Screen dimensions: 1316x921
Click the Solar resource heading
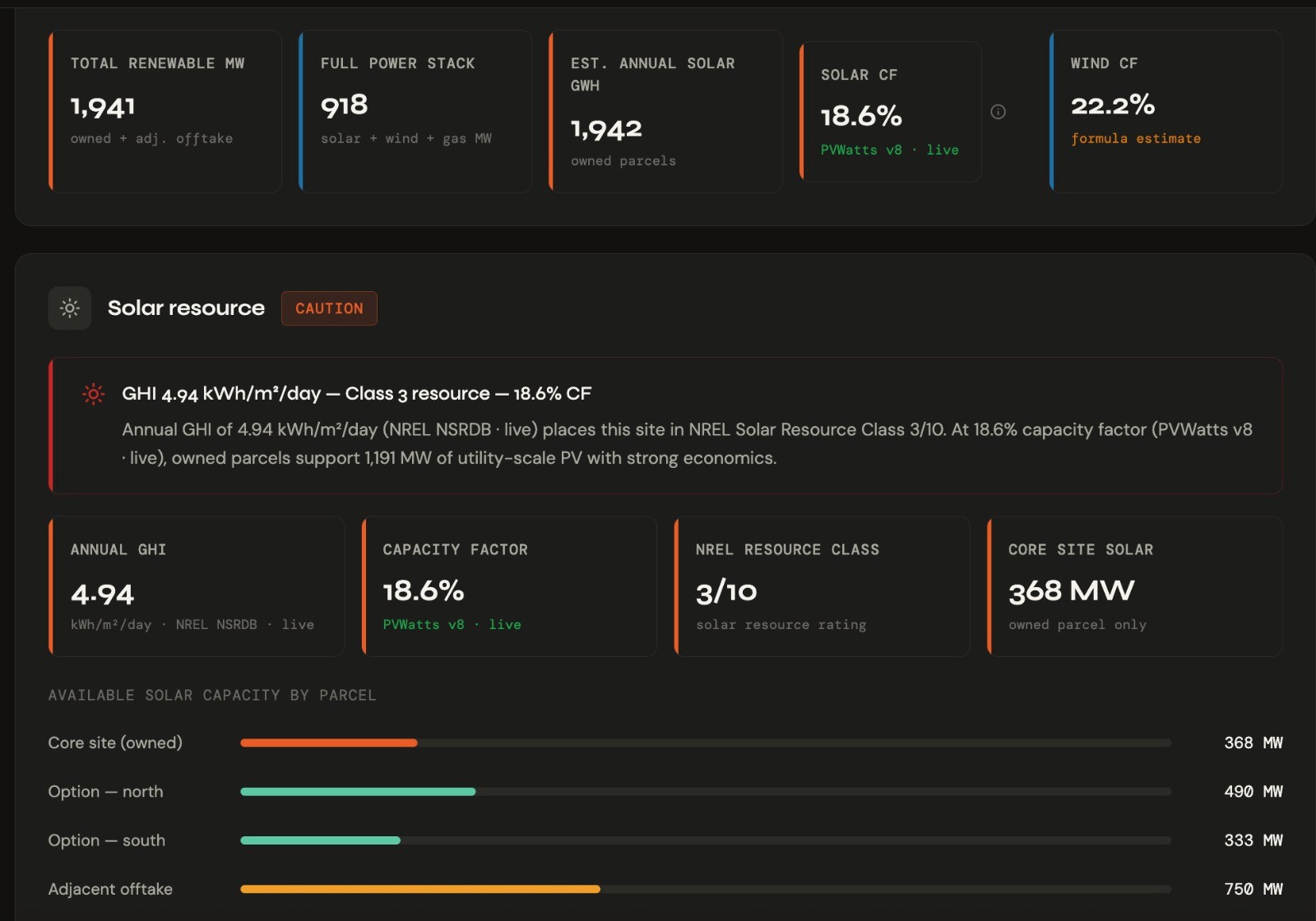[186, 308]
